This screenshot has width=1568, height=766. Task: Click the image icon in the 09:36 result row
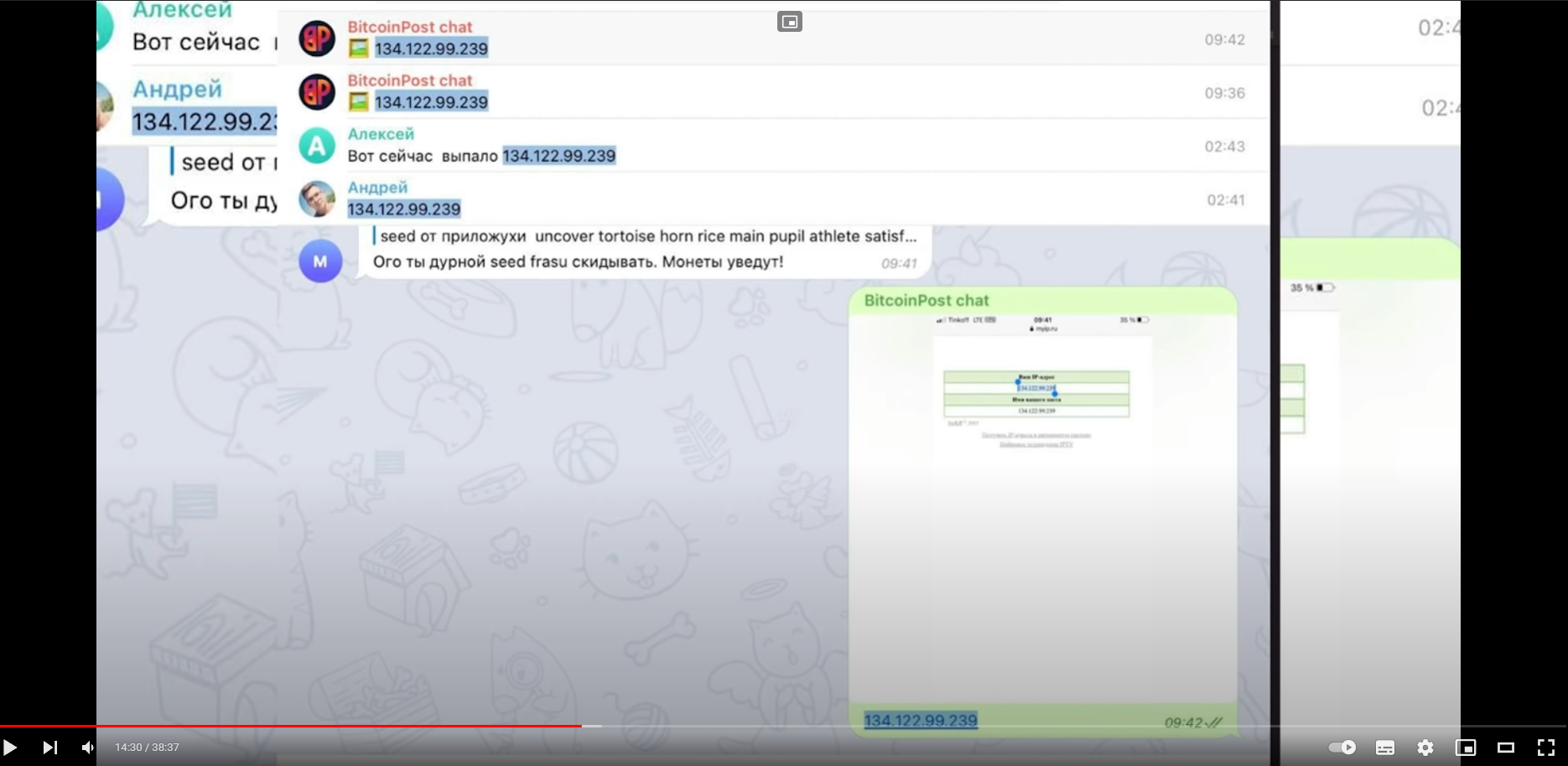(x=359, y=102)
